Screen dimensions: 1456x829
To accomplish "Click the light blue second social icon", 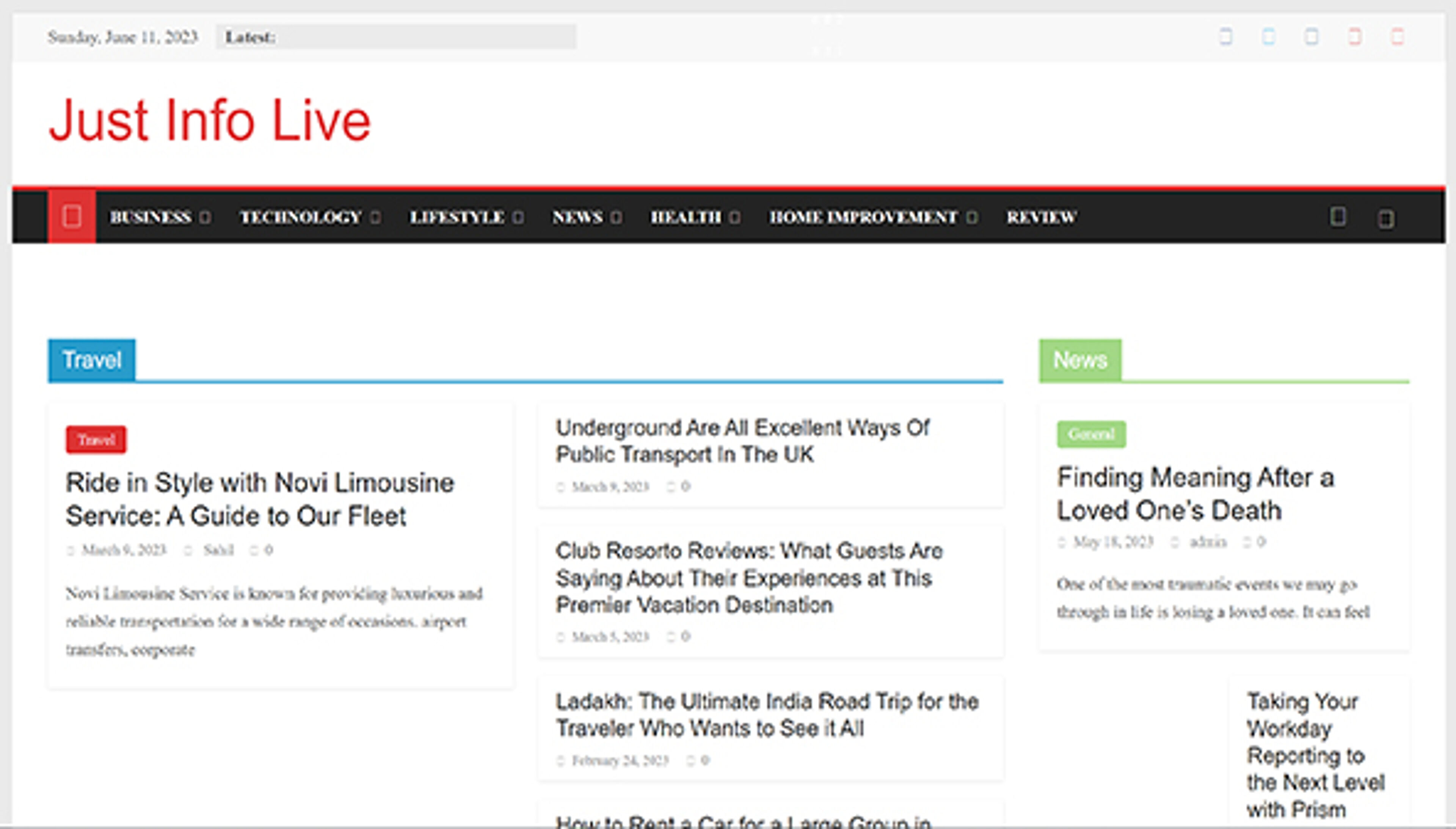I will pyautogui.click(x=1269, y=37).
